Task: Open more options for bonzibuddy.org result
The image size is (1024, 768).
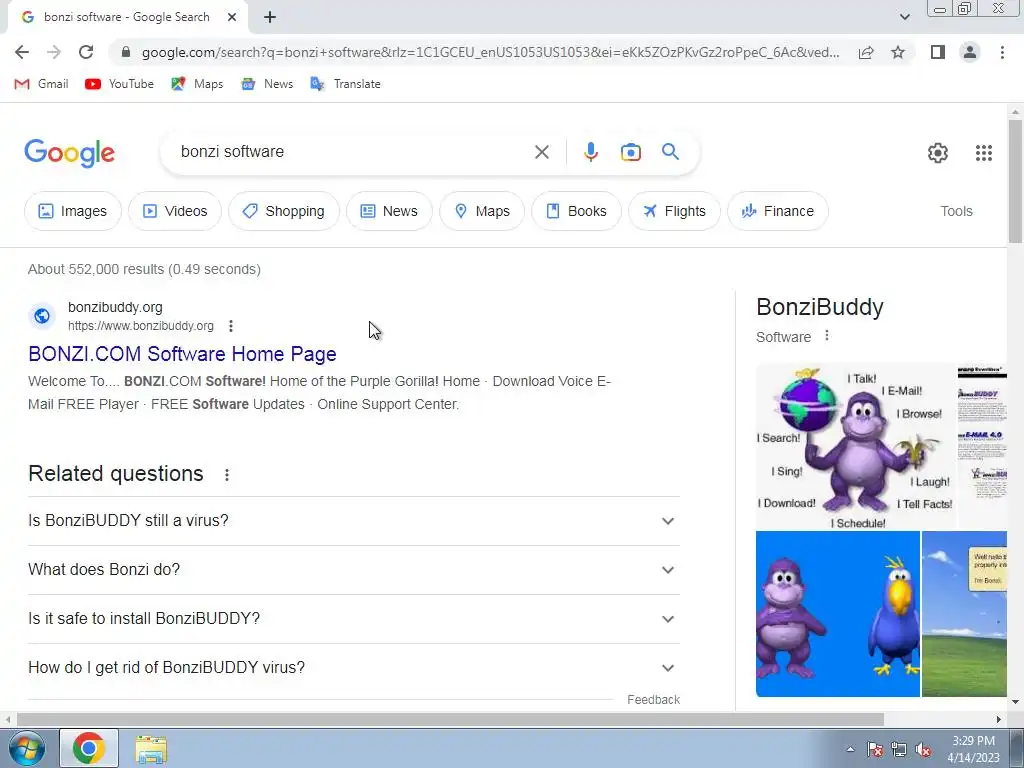Action: click(x=231, y=326)
